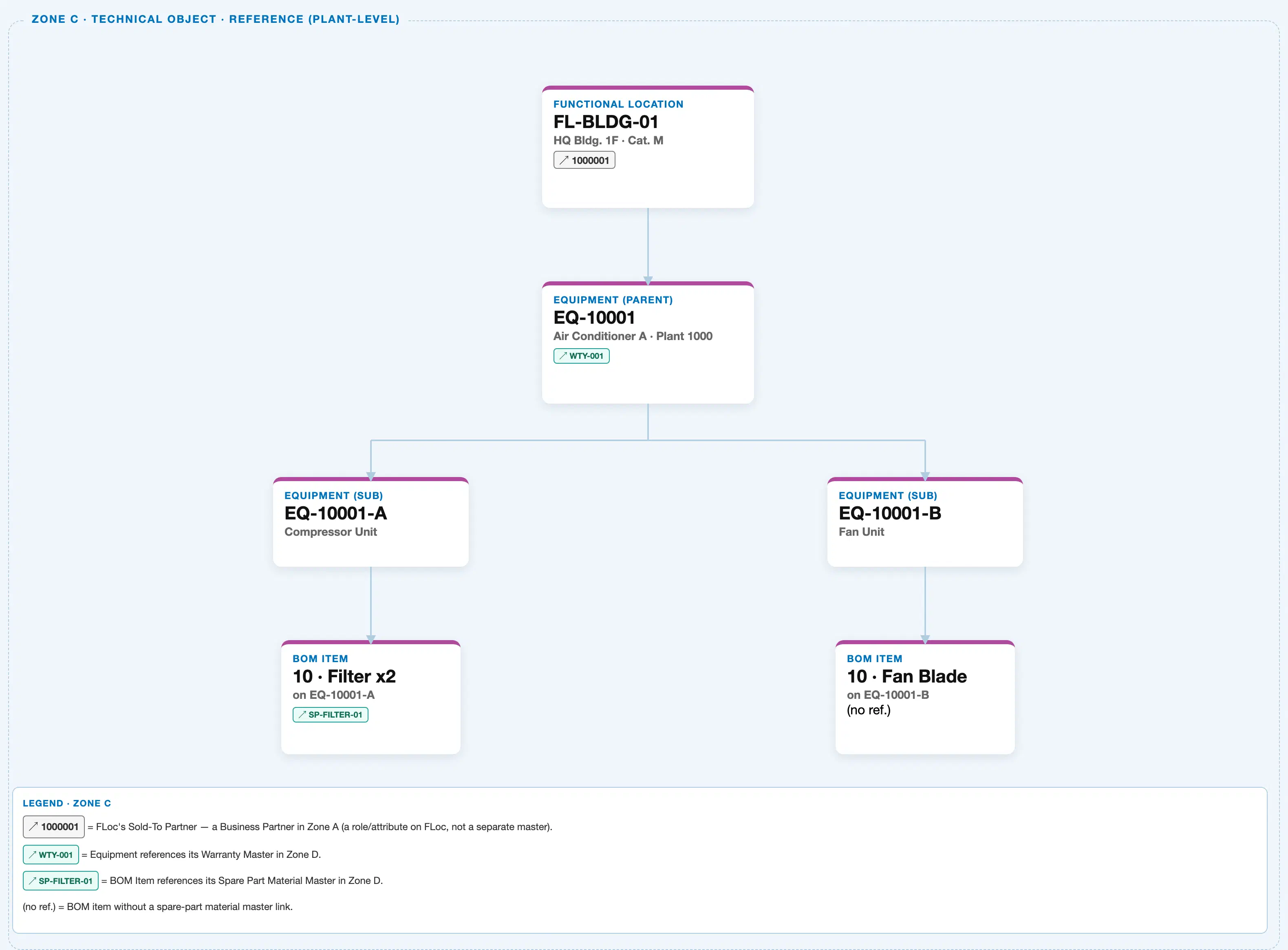The width and height of the screenshot is (1288, 950).
Task: Click 'on EQ-10001-B' text in Fan Blade card
Action: tap(887, 695)
